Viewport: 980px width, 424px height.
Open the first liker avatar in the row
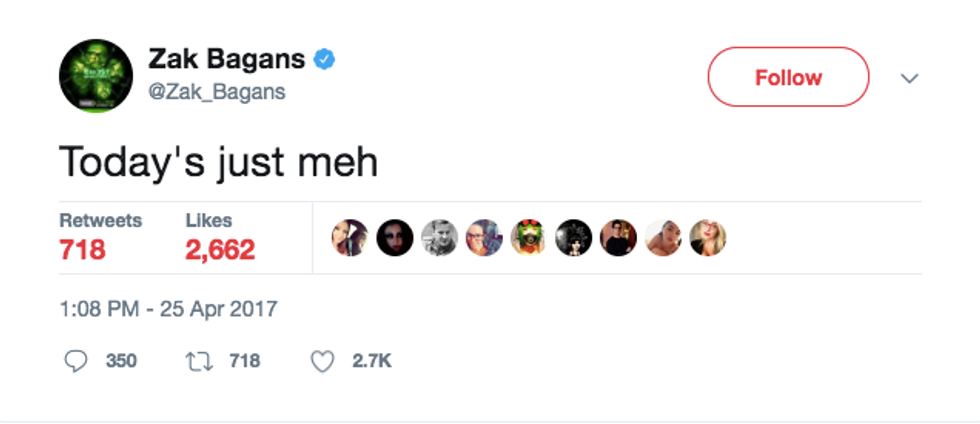click(x=350, y=238)
